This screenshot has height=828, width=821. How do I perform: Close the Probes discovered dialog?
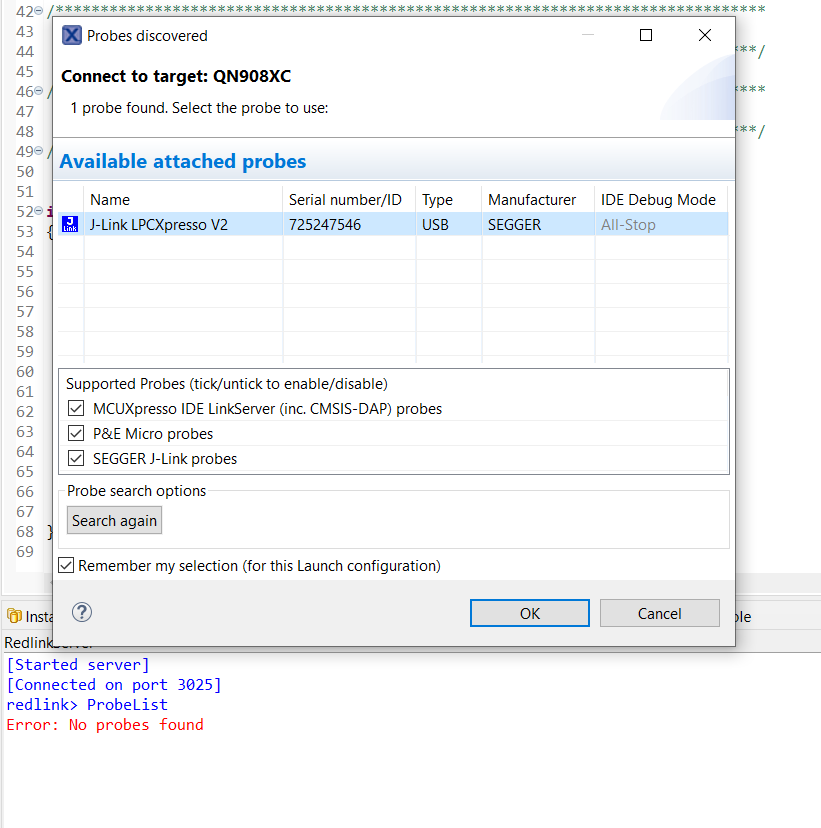click(x=704, y=35)
